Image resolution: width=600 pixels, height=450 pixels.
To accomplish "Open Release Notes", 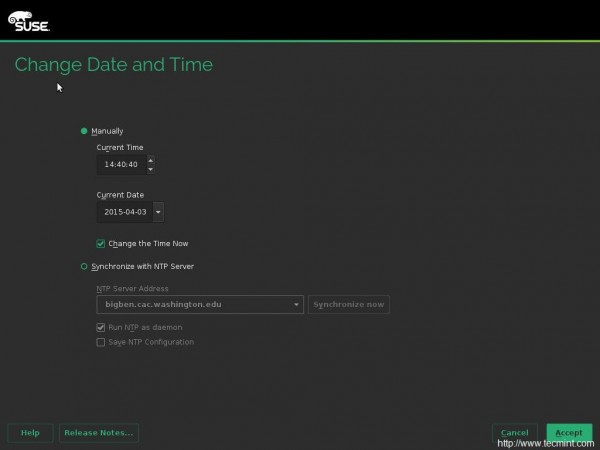I will coord(99,433).
